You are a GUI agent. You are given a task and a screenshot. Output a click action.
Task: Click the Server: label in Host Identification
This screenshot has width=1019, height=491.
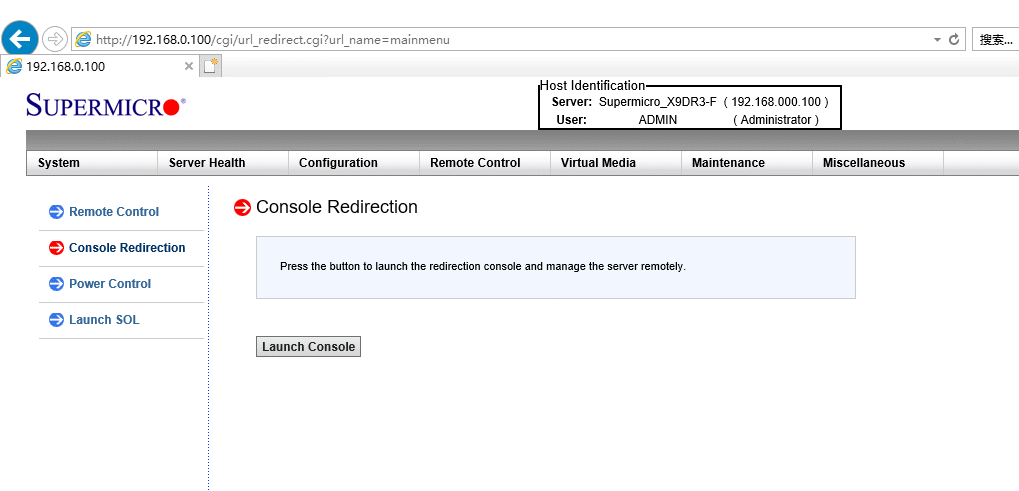pos(572,102)
